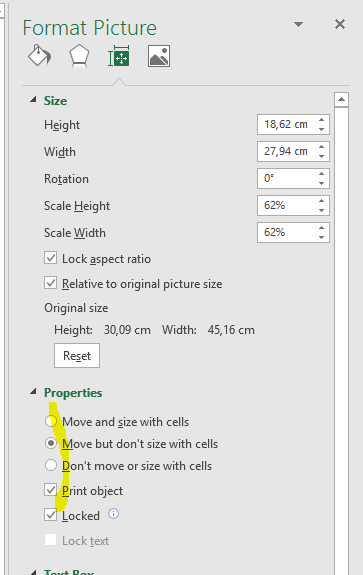Decrease Scale Width with down spinner
This screenshot has width=363, height=575.
pyautogui.click(x=322, y=237)
